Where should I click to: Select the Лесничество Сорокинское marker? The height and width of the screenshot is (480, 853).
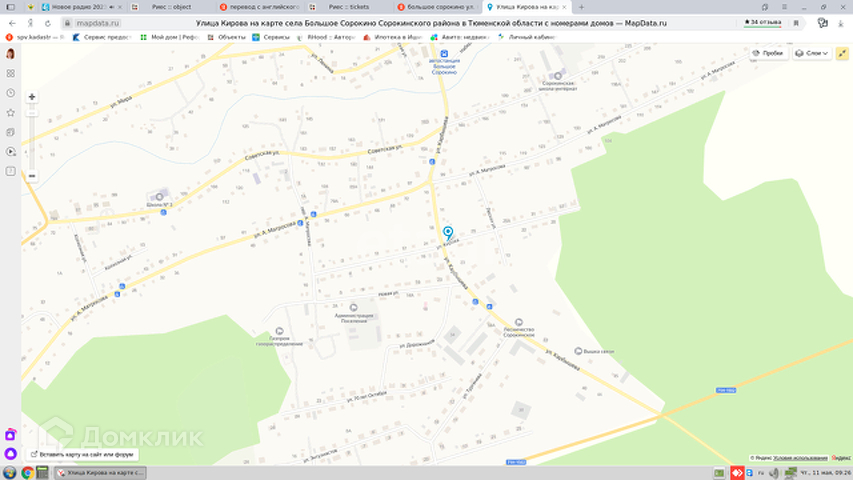519,322
